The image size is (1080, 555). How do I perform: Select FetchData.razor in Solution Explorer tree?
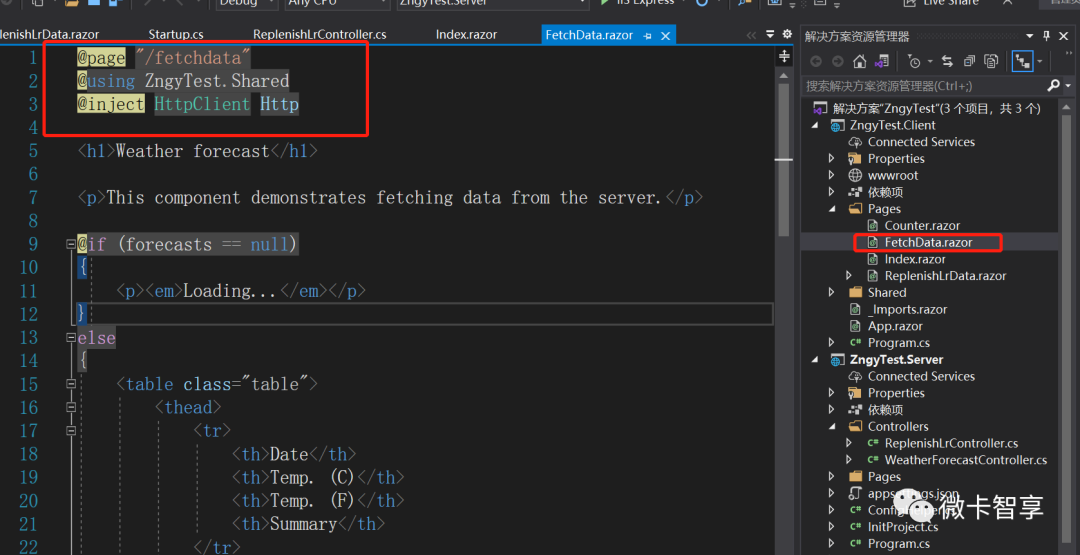pyautogui.click(x=928, y=242)
